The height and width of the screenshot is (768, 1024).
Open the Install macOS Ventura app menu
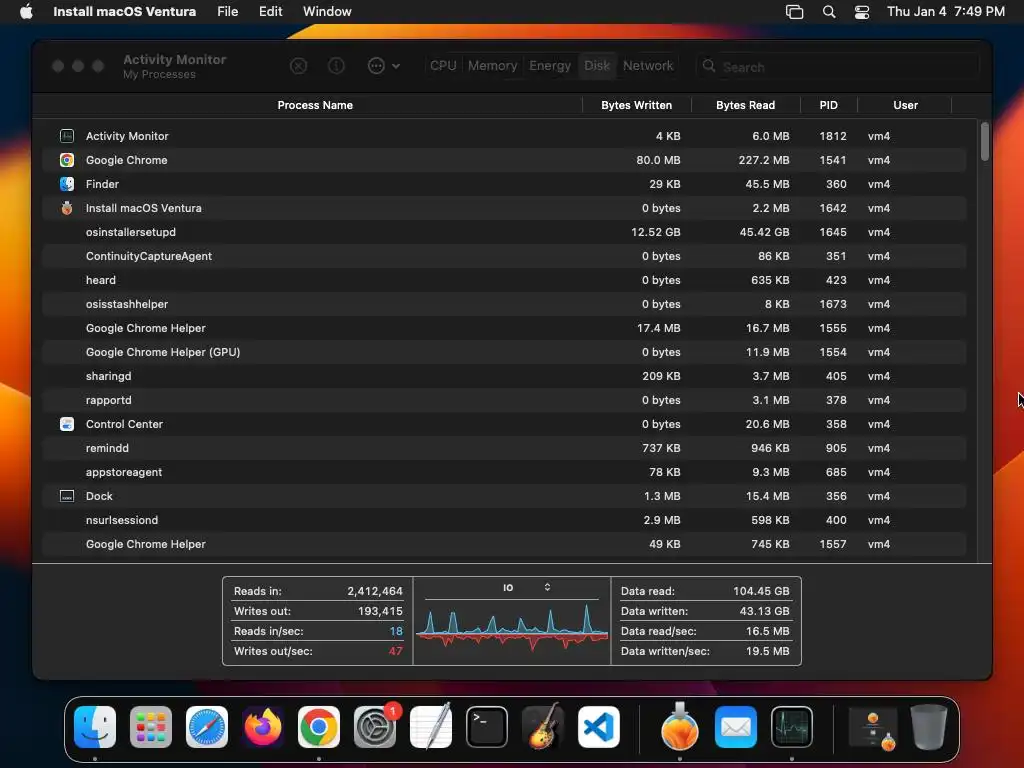125,12
